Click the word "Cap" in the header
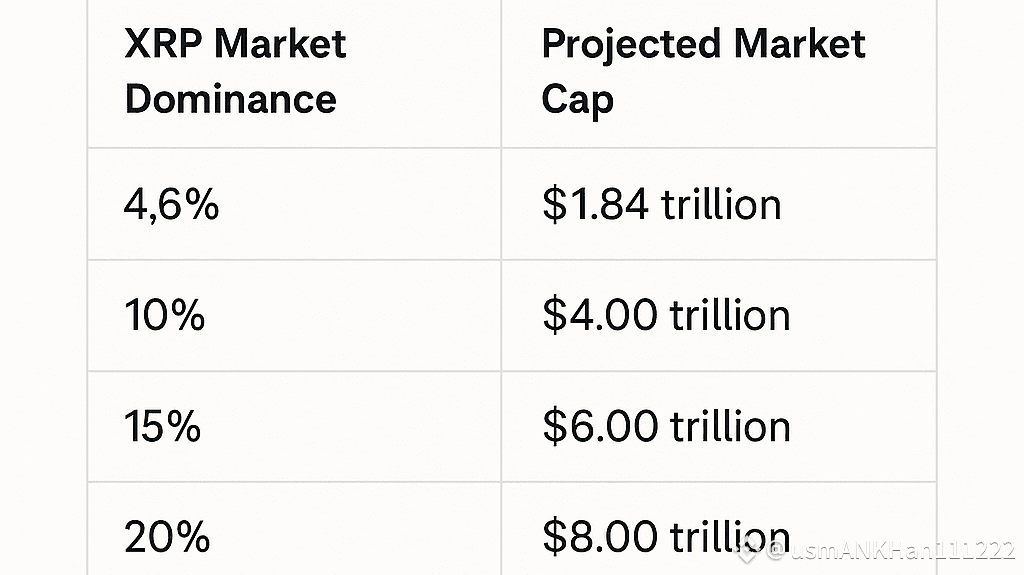1024x575 pixels. point(577,101)
